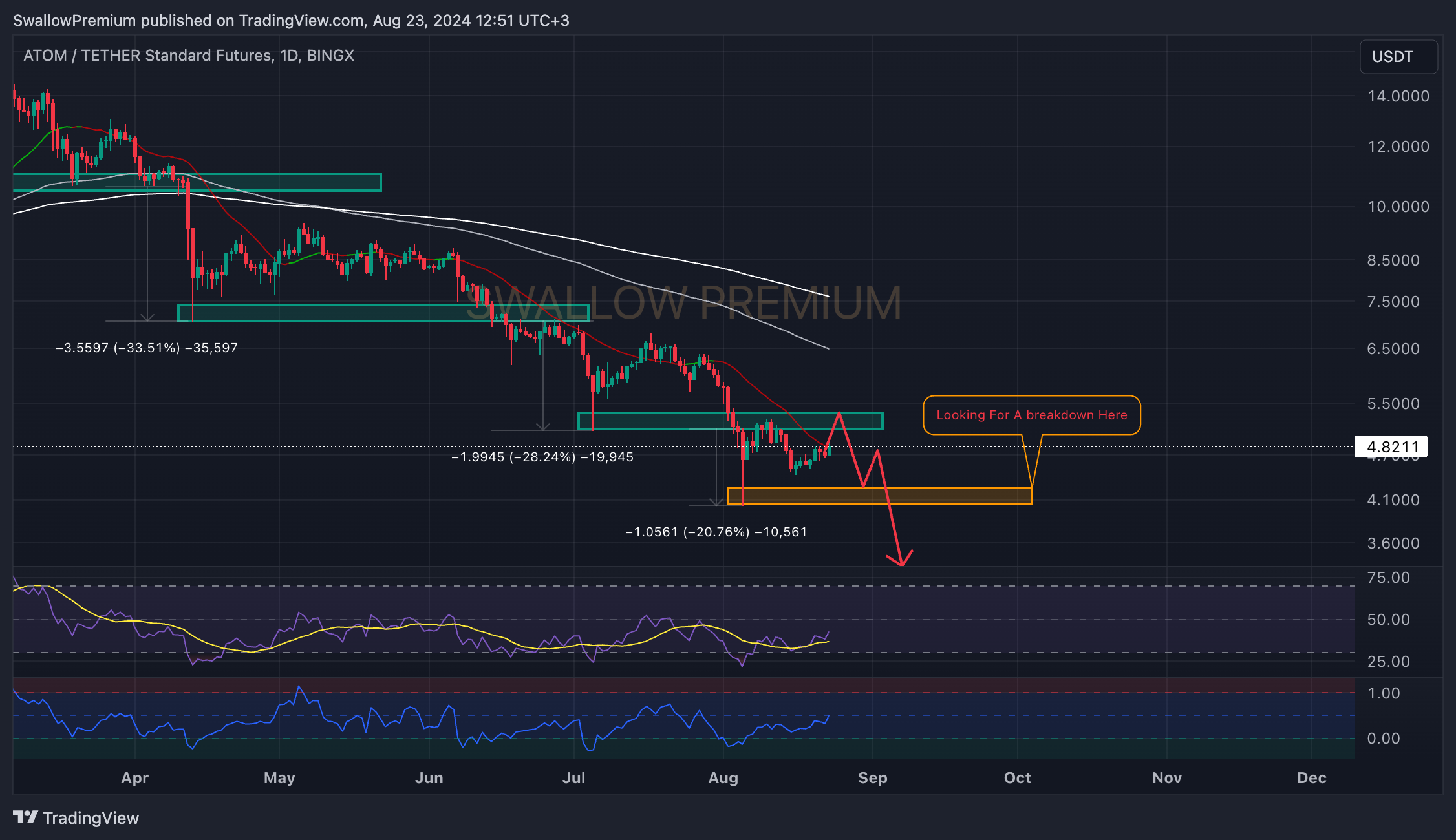Click the SwallowPremium published on TradingView.com header
Image resolution: width=1456 pixels, height=840 pixels.
tap(291, 21)
